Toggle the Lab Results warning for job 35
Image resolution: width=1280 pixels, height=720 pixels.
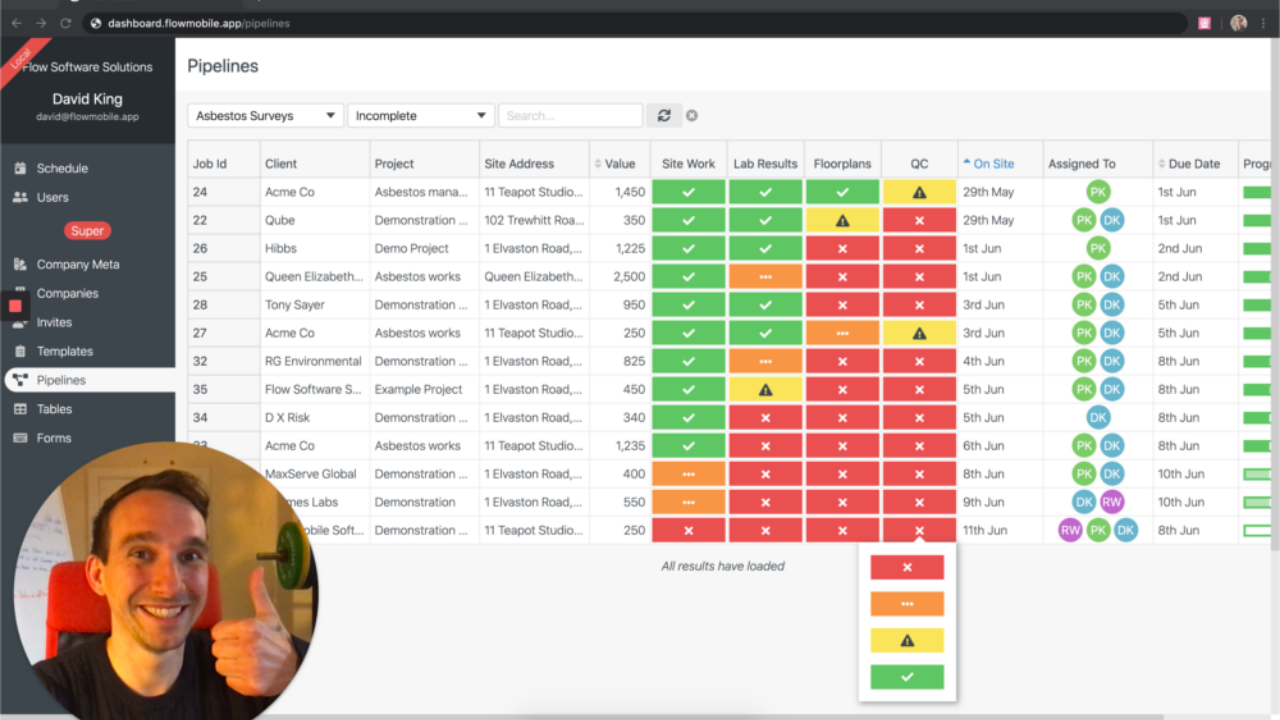point(765,389)
